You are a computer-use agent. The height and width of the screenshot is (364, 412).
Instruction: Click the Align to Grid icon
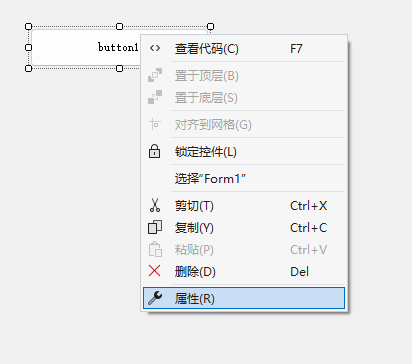click(155, 124)
